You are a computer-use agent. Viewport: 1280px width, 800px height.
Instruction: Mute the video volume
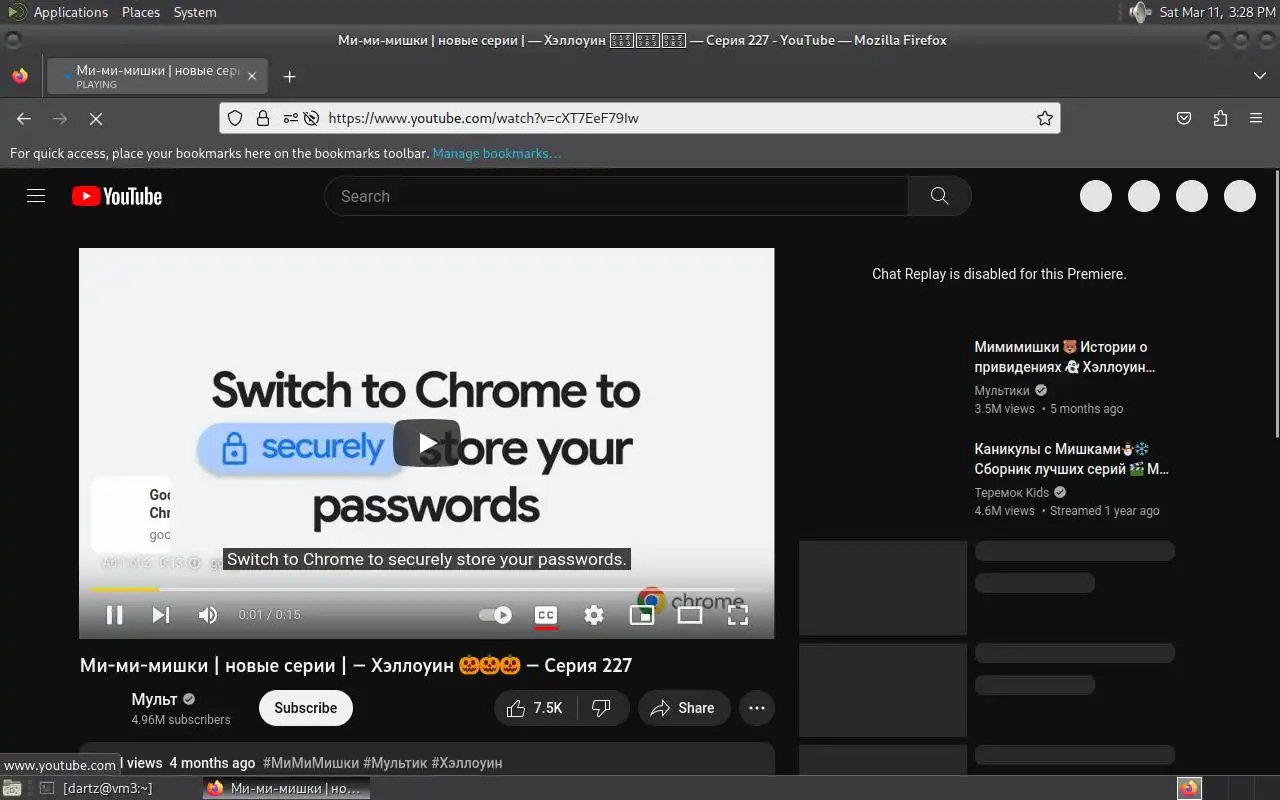coord(207,615)
